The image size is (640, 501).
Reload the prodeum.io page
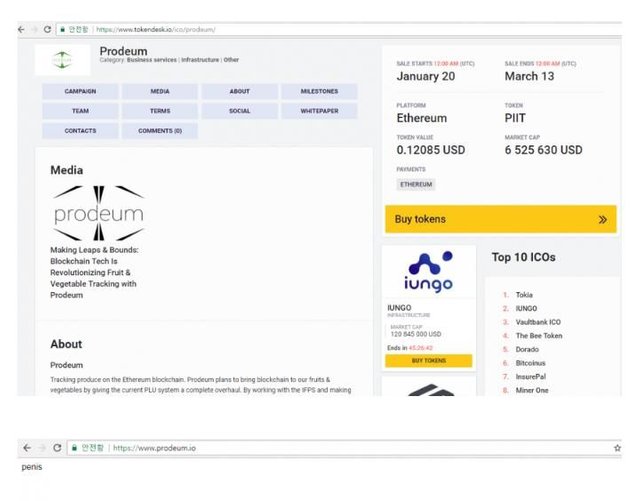[x=57, y=448]
